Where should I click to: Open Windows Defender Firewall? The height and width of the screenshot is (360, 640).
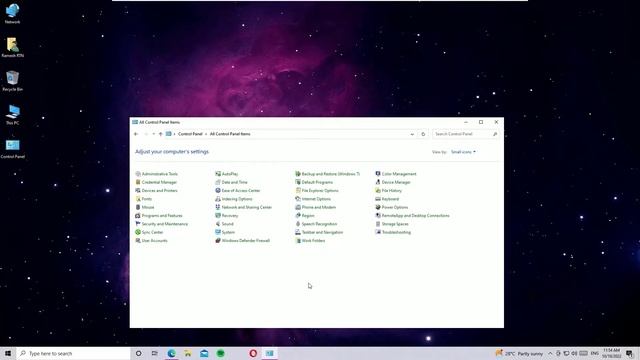[x=243, y=241]
